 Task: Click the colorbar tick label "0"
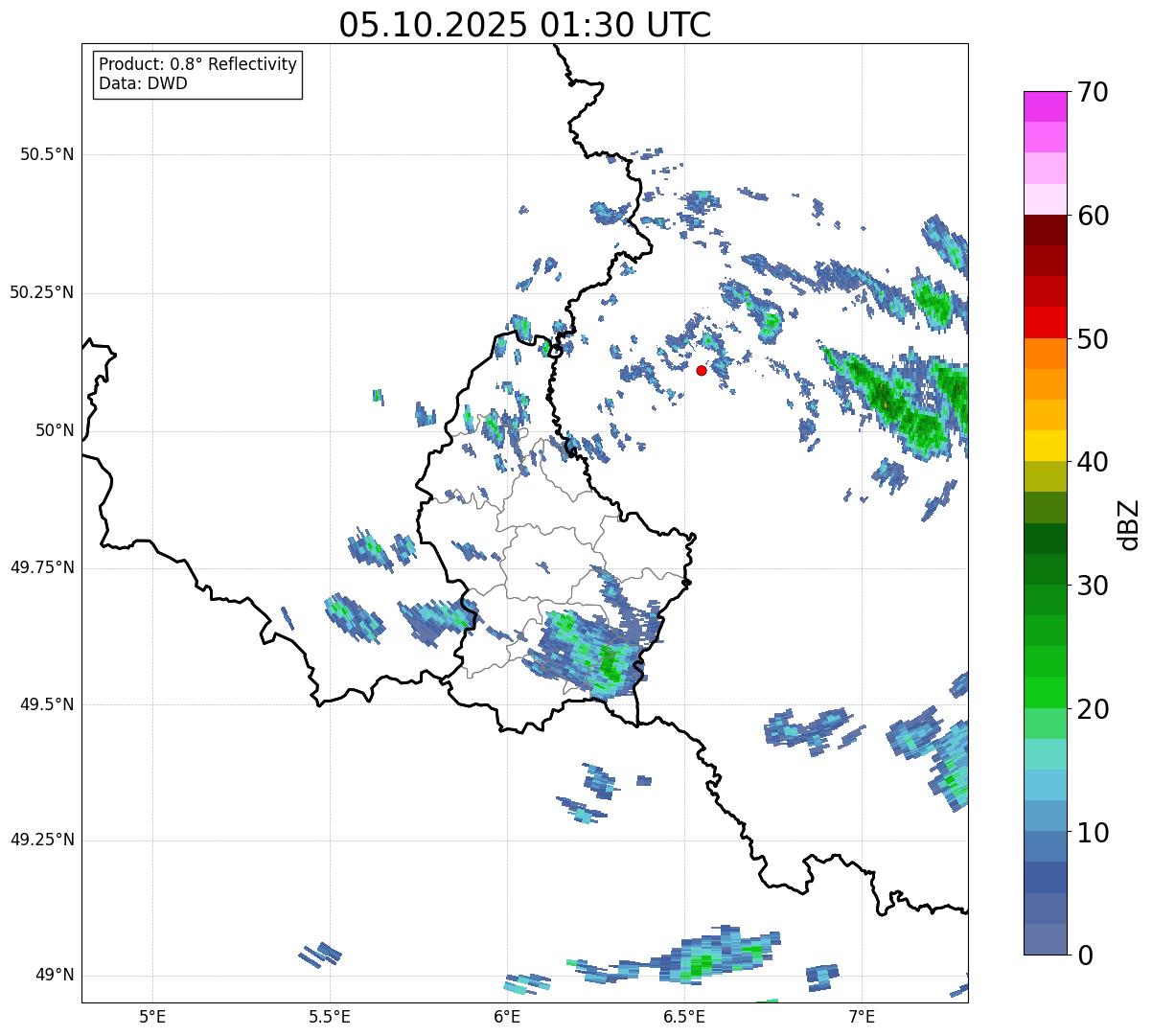(1086, 955)
